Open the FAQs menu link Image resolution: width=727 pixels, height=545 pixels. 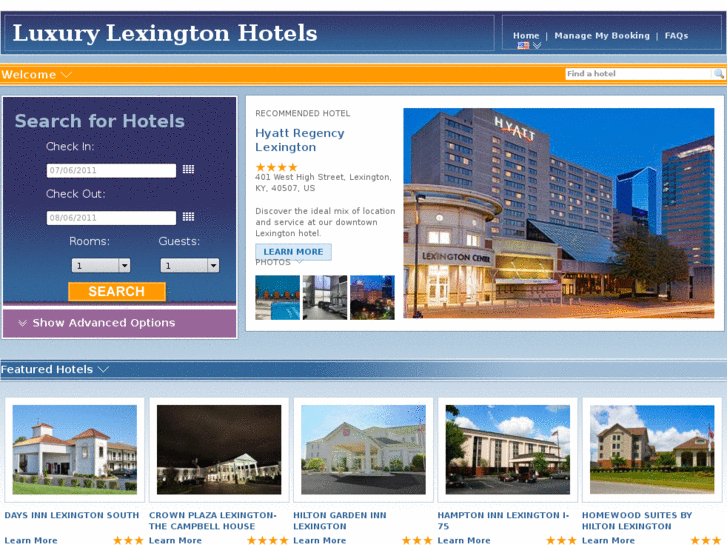coord(676,36)
